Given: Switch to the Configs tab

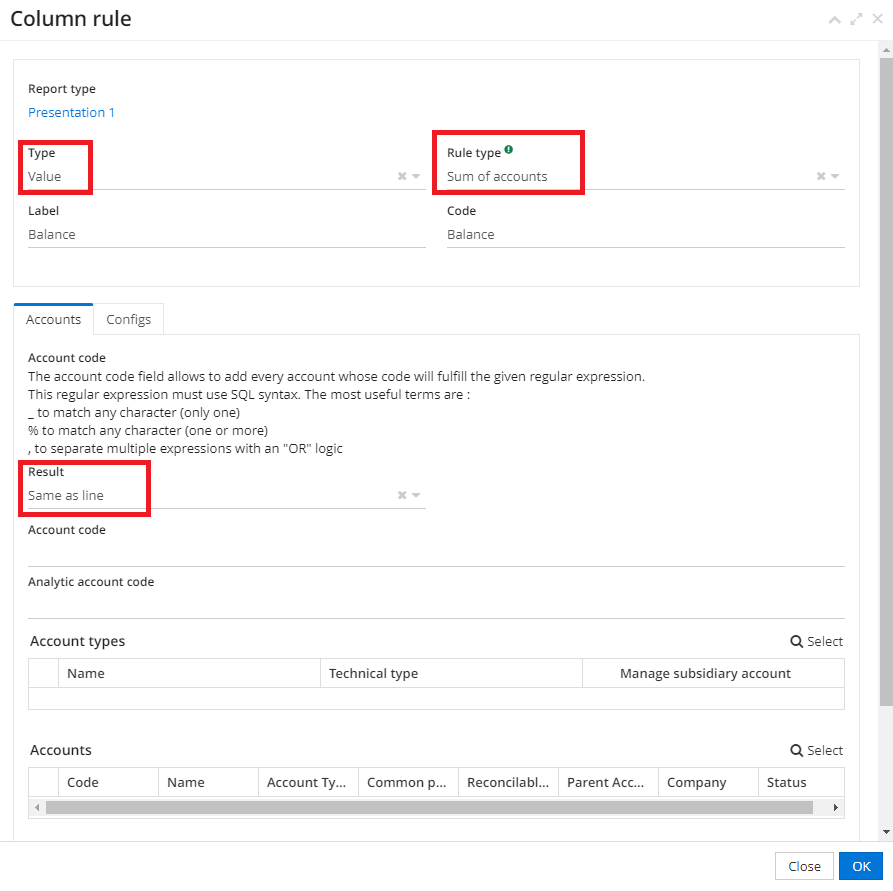Looking at the screenshot, I should point(129,319).
